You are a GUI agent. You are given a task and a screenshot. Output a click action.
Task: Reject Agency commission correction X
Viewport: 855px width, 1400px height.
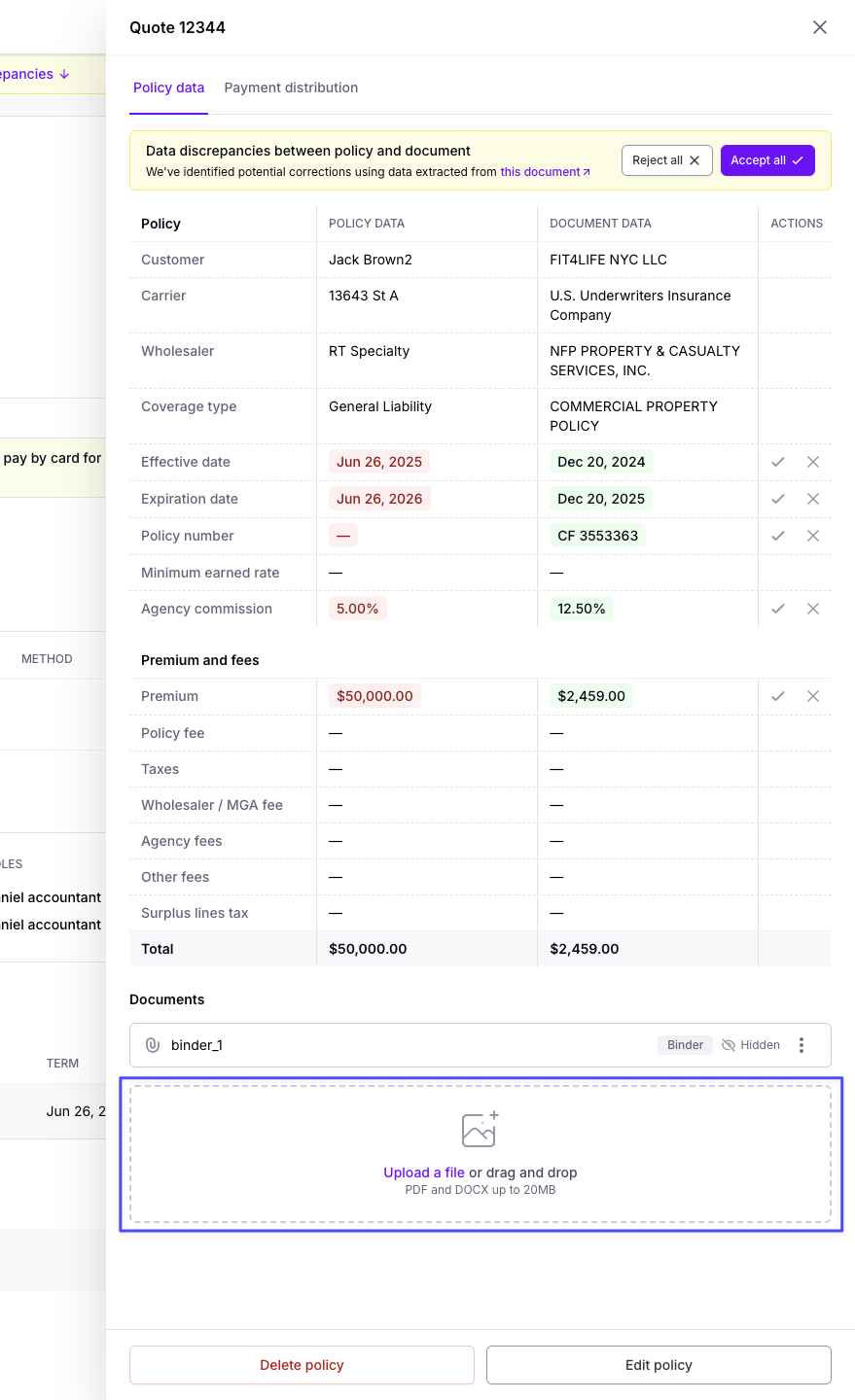[x=813, y=609]
